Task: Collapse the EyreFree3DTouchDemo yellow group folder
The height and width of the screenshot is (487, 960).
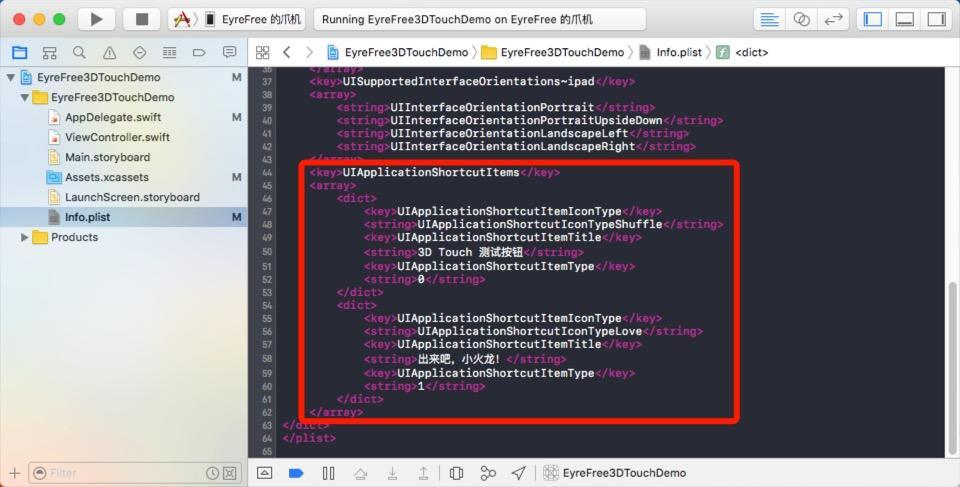Action: tap(24, 97)
